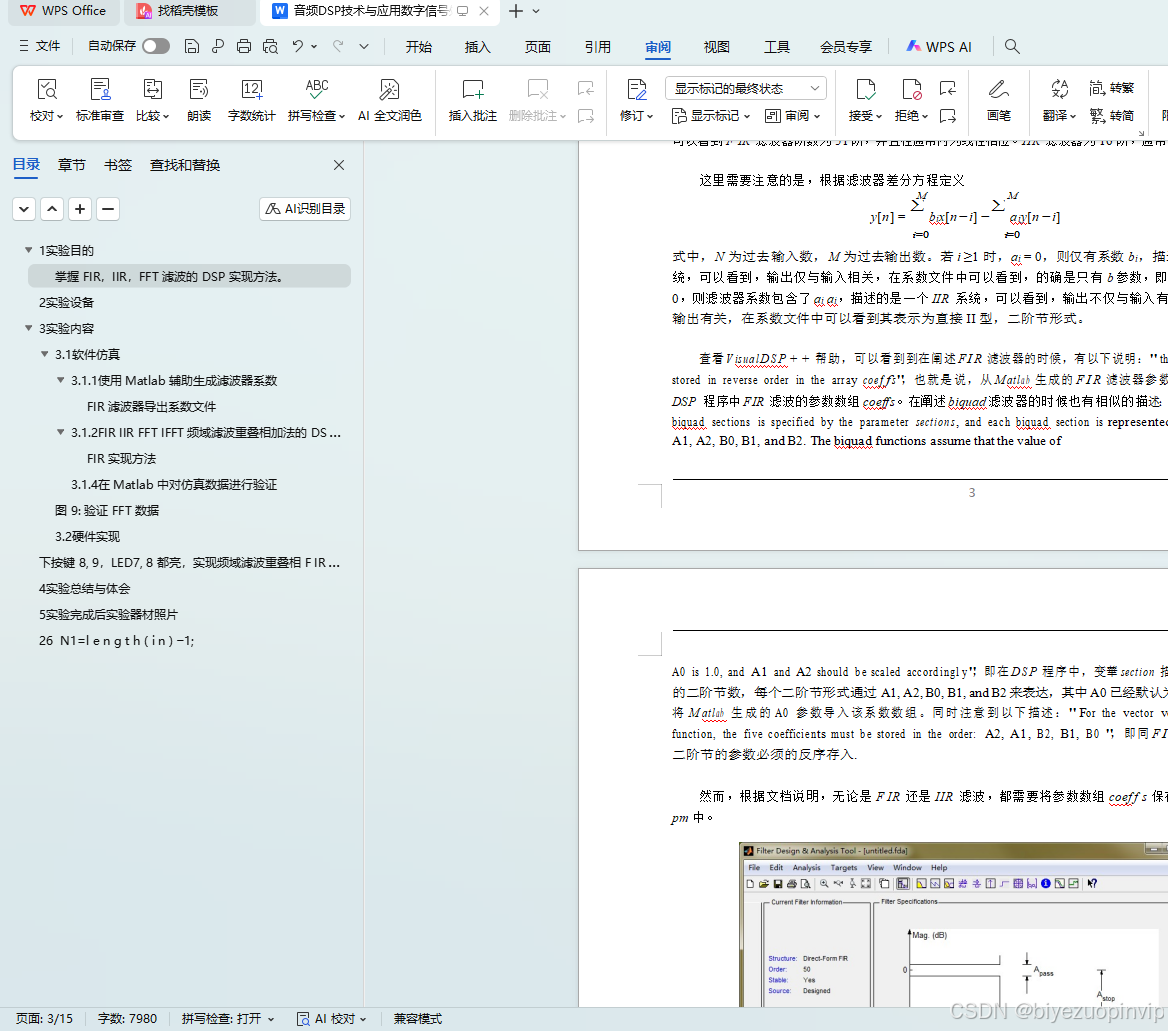Open 拼写检查: 打开 status dropdown

228,1018
